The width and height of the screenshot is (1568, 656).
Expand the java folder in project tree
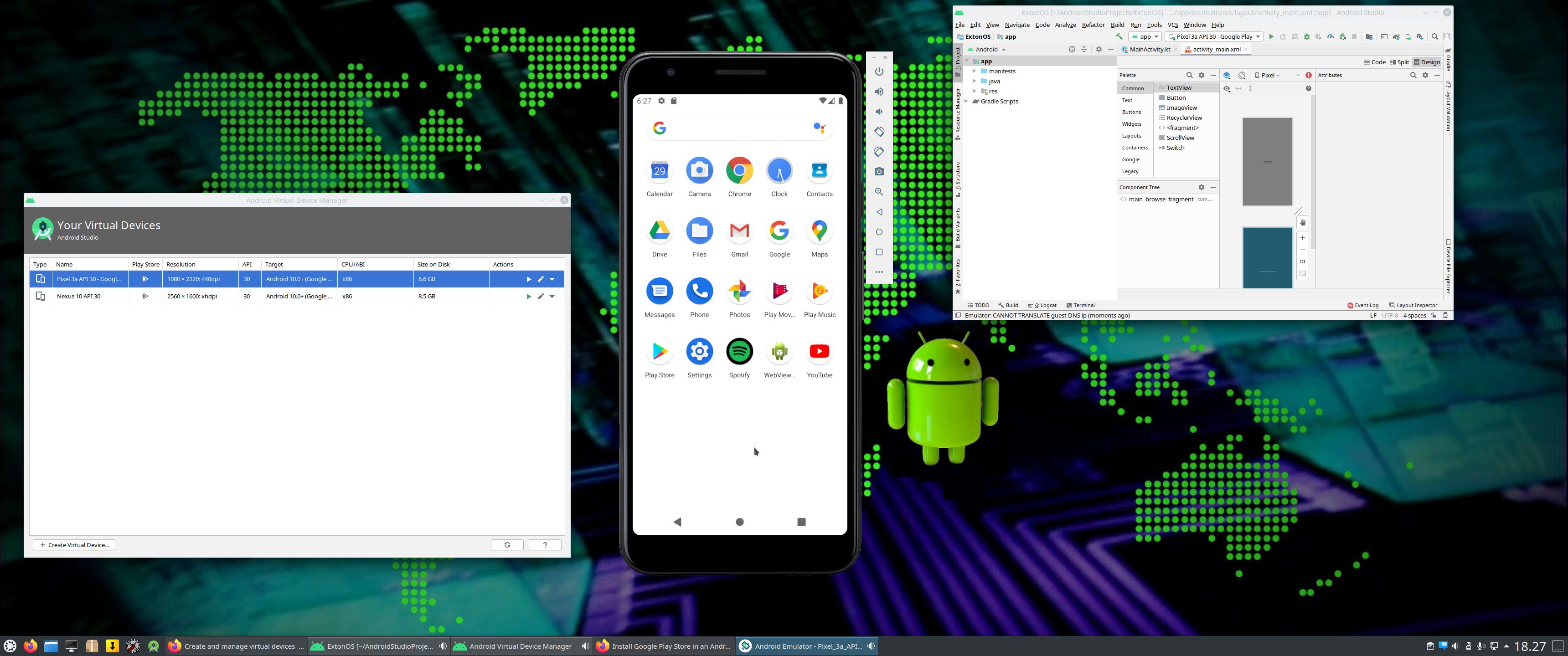[x=974, y=81]
